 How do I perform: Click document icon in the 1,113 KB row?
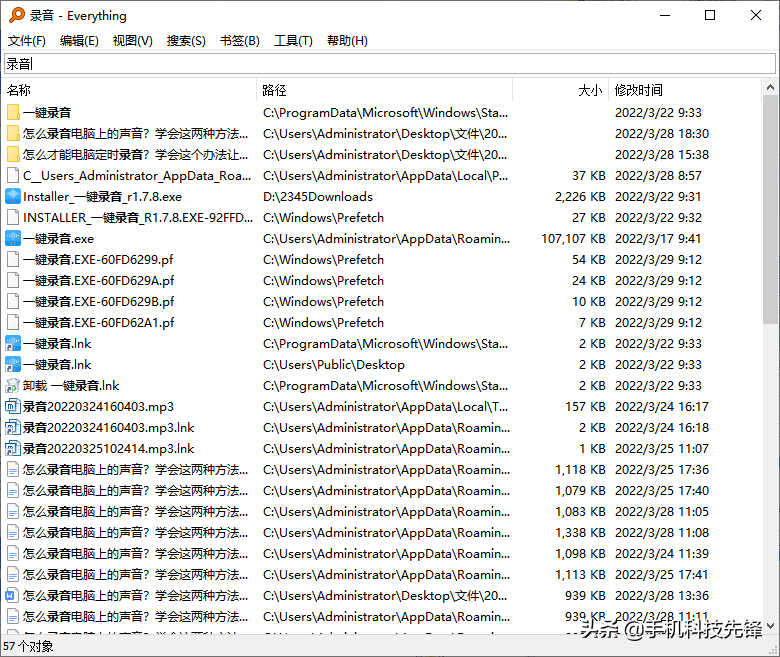pyautogui.click(x=13, y=574)
